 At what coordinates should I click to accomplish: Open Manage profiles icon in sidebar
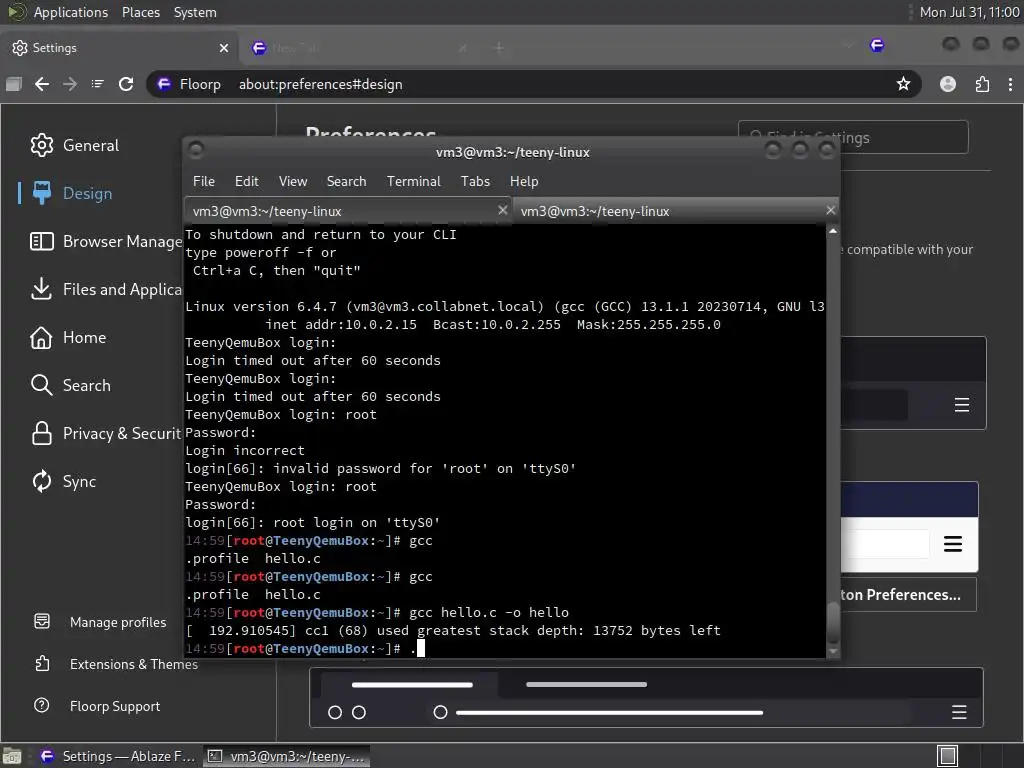[x=42, y=621]
